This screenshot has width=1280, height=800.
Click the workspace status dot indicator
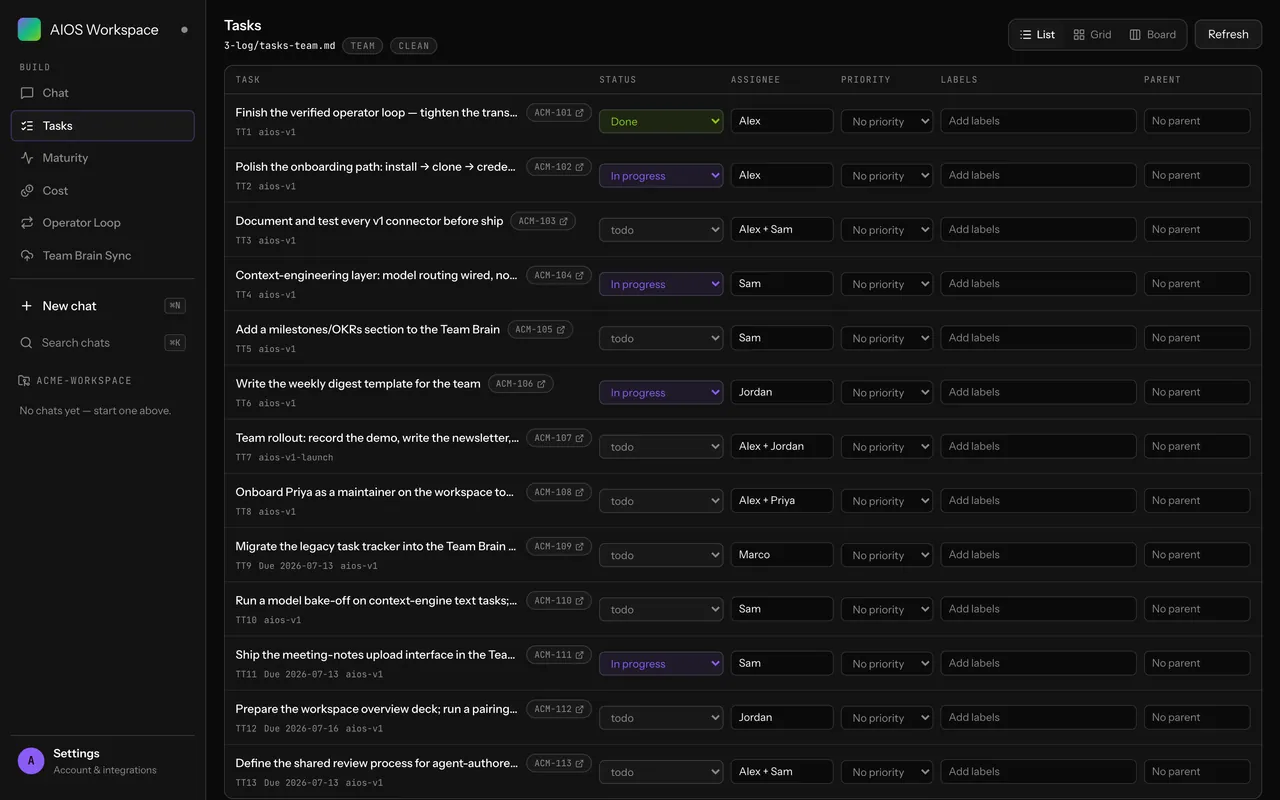184,30
